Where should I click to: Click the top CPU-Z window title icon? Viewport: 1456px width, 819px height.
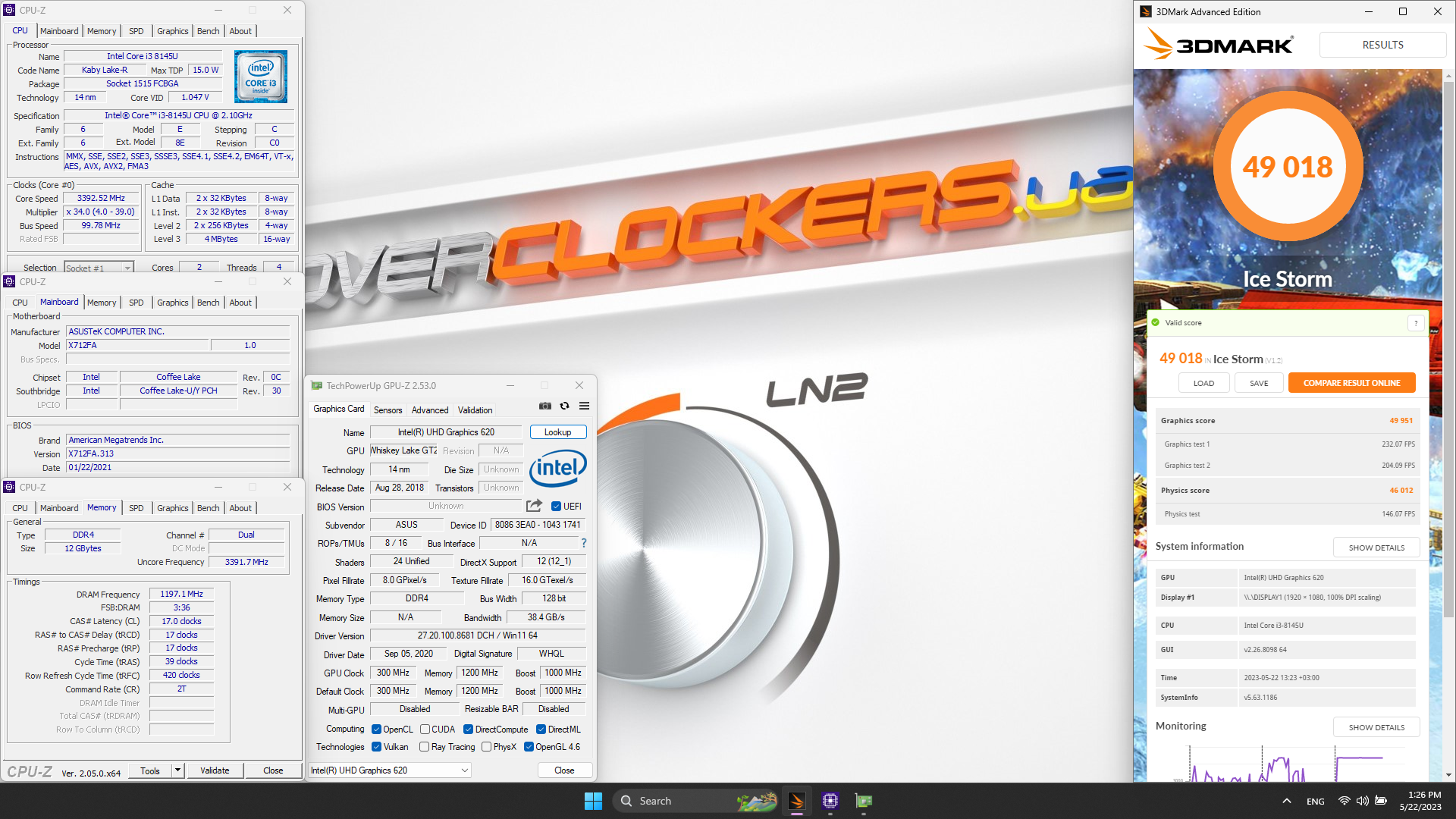point(9,10)
